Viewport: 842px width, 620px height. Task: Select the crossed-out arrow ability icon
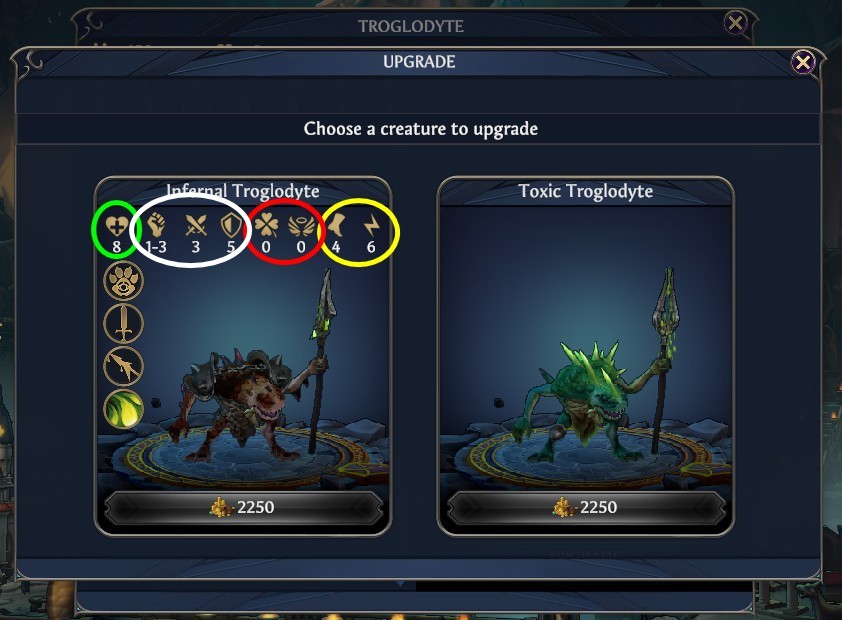pyautogui.click(x=124, y=366)
